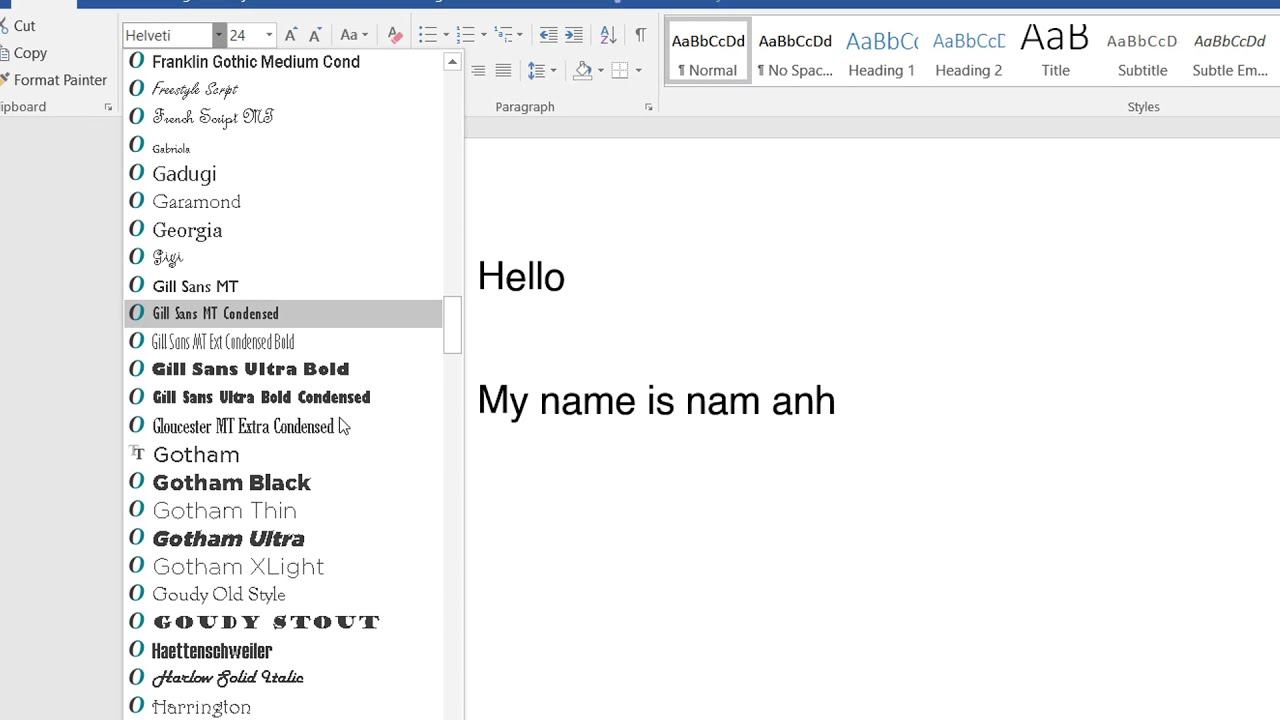This screenshot has width=1280, height=720.
Task: Open the Borders dropdown arrow
Action: tap(638, 70)
